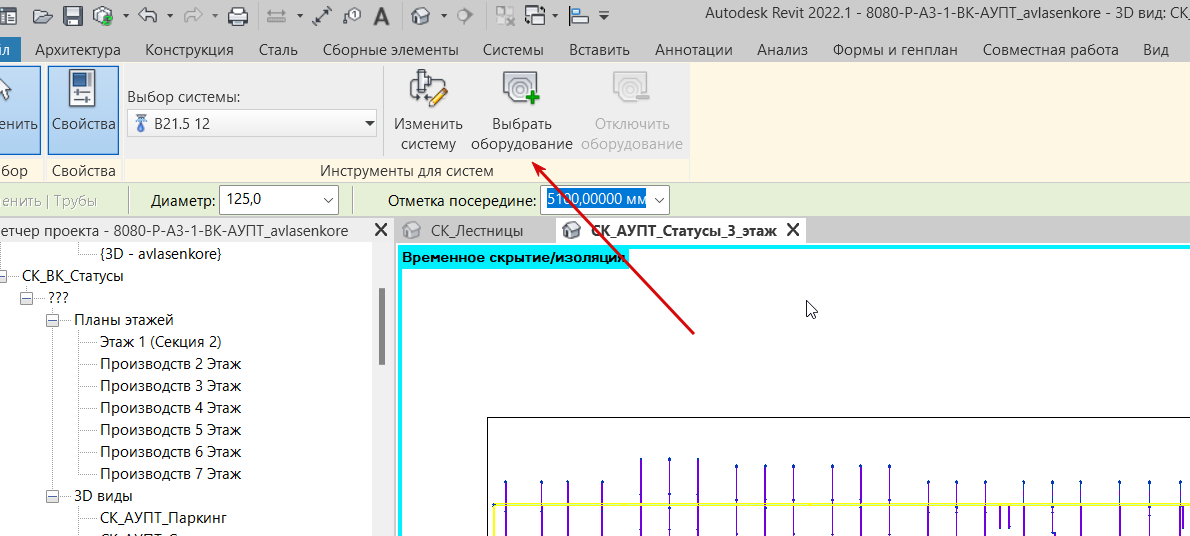The width and height of the screenshot is (1190, 536).
Task: Select the Text tool (letter A)
Action: [x=382, y=14]
